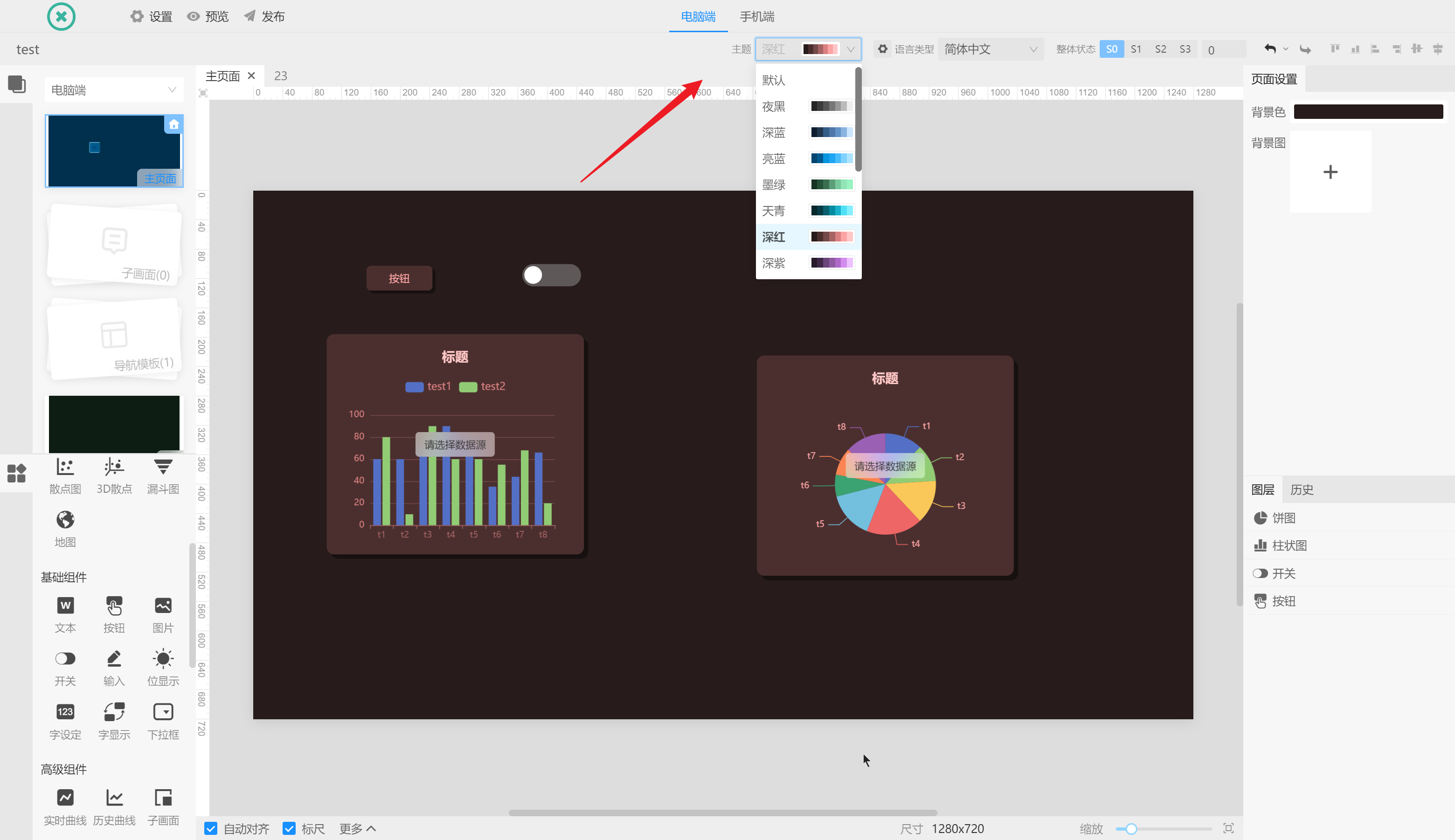The width and height of the screenshot is (1455, 840).
Task: Open the pages panel sidebar icon
Action: click(x=16, y=84)
